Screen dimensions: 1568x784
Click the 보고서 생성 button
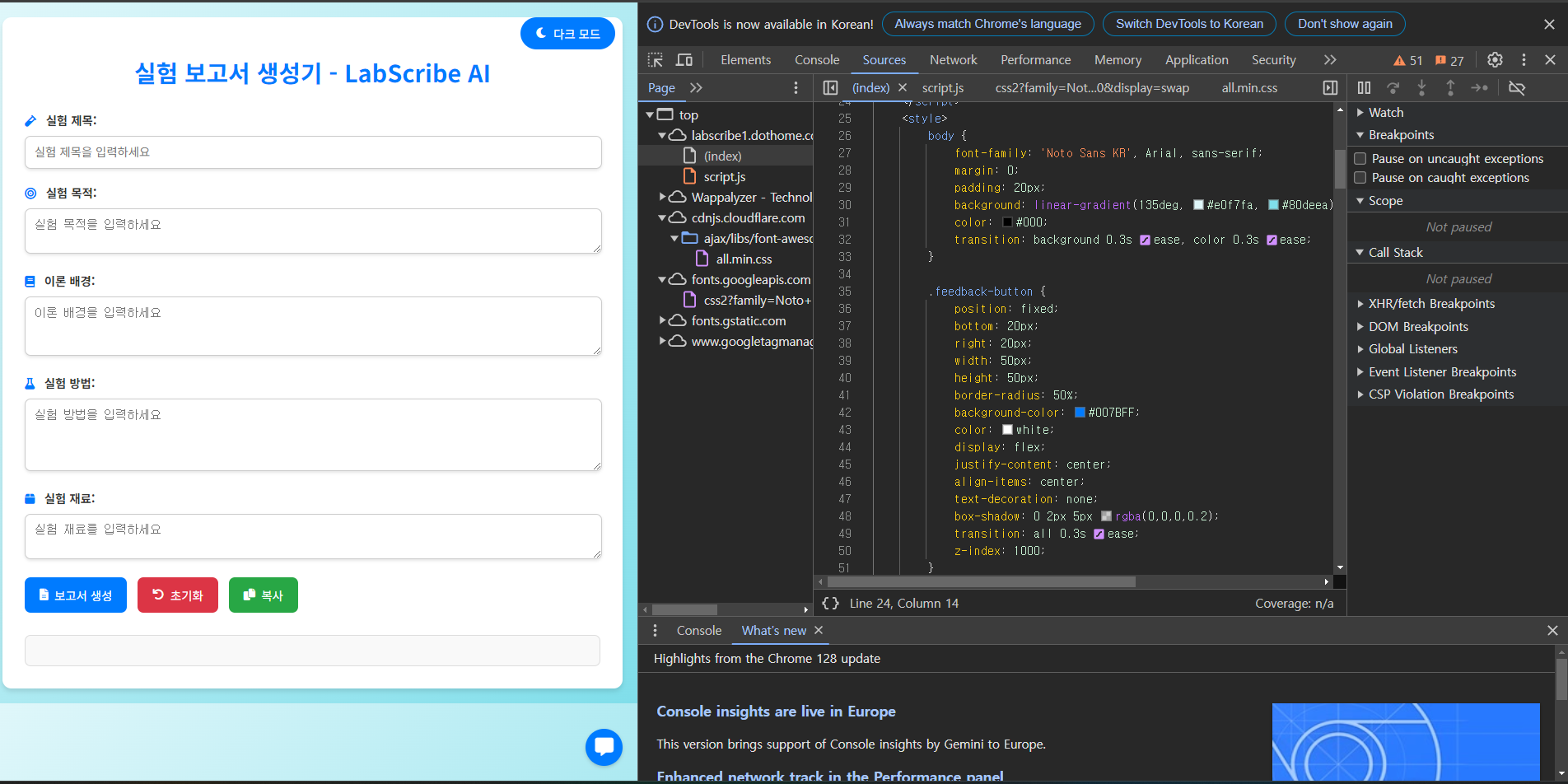(76, 595)
